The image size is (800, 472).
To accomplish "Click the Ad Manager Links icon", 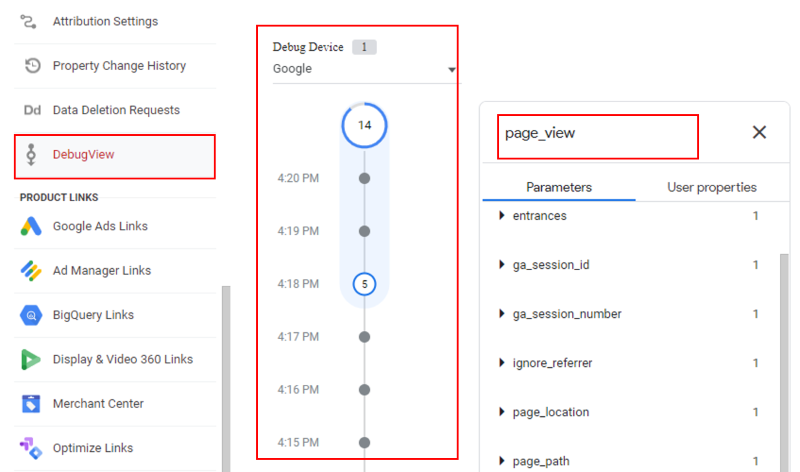I will [31, 270].
